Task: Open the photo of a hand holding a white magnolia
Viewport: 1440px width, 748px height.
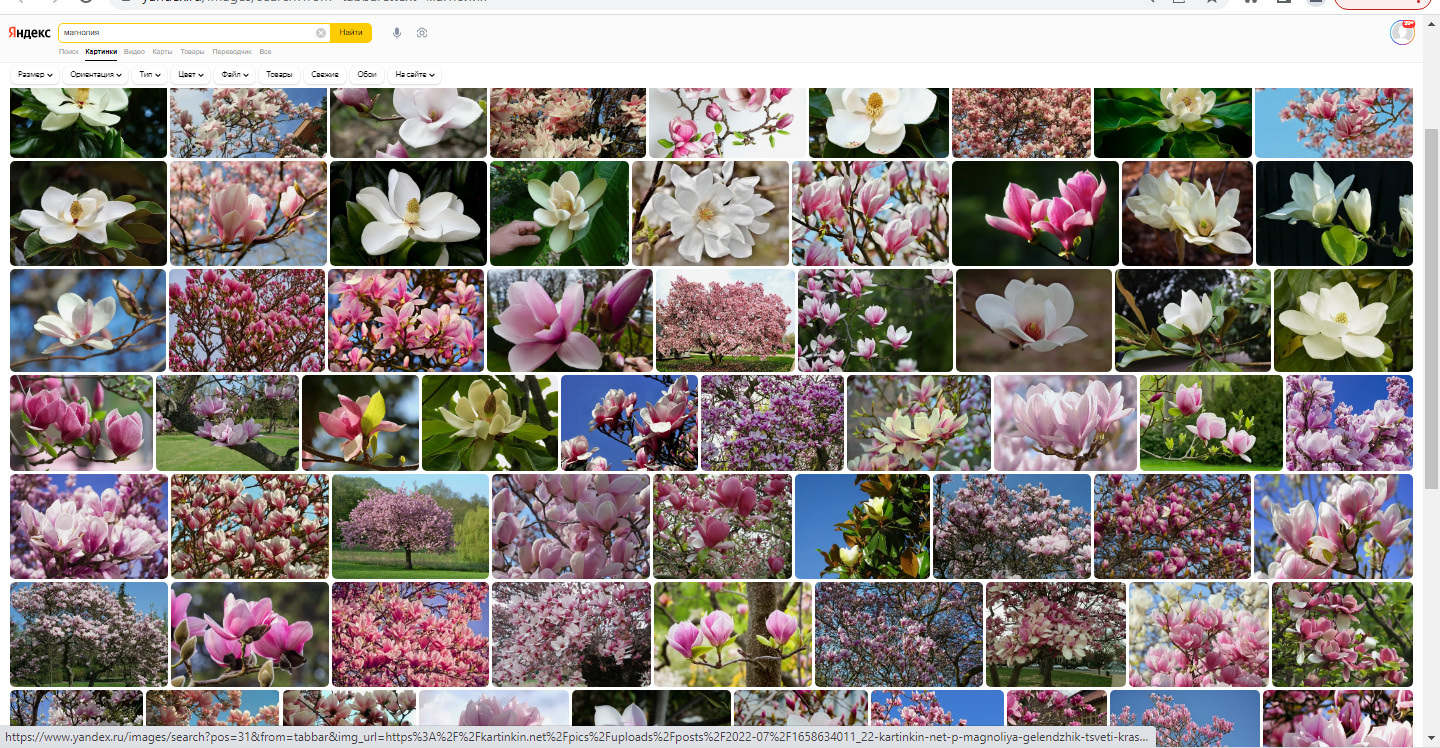Action: pos(559,213)
